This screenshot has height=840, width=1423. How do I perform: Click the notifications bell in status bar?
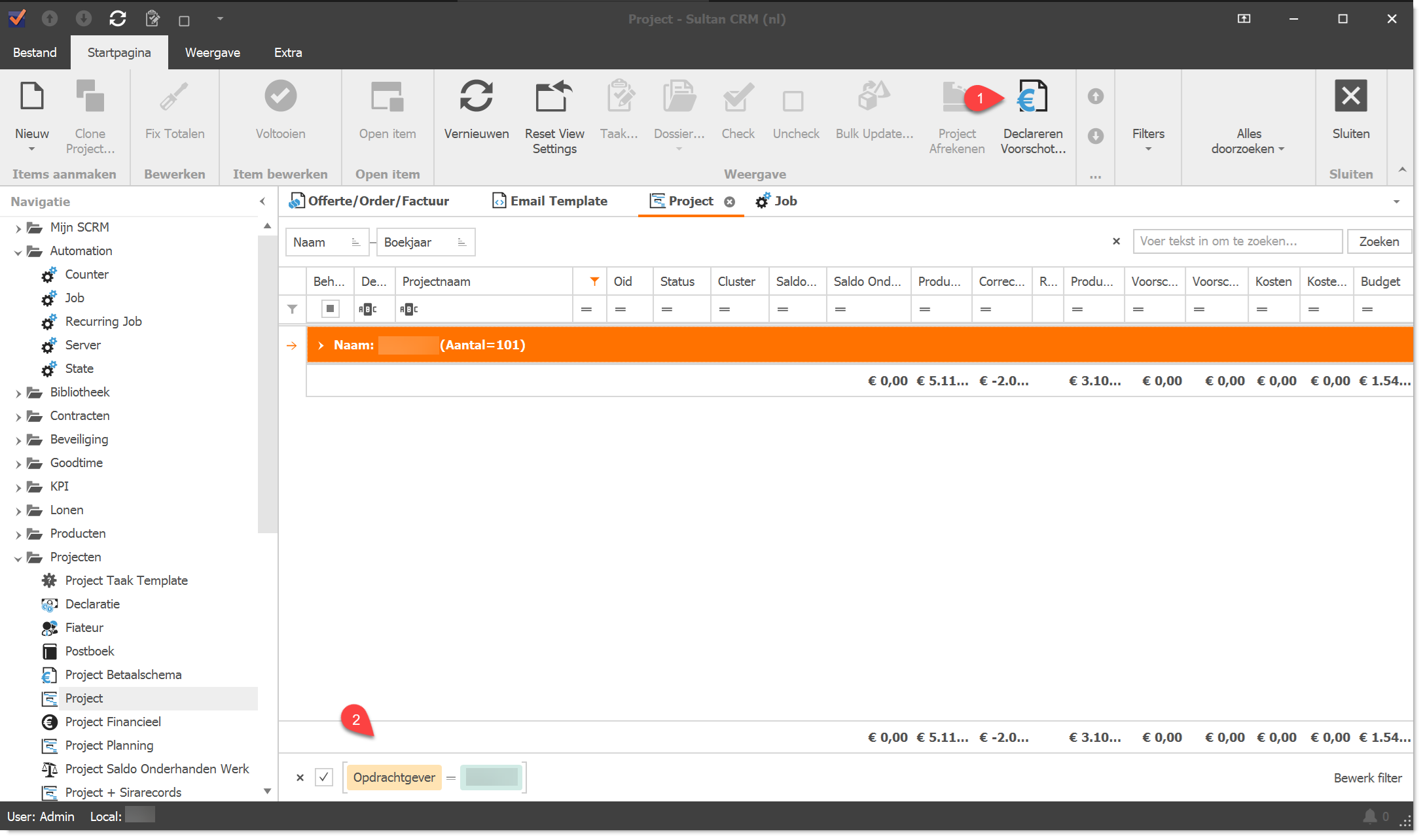(1369, 816)
